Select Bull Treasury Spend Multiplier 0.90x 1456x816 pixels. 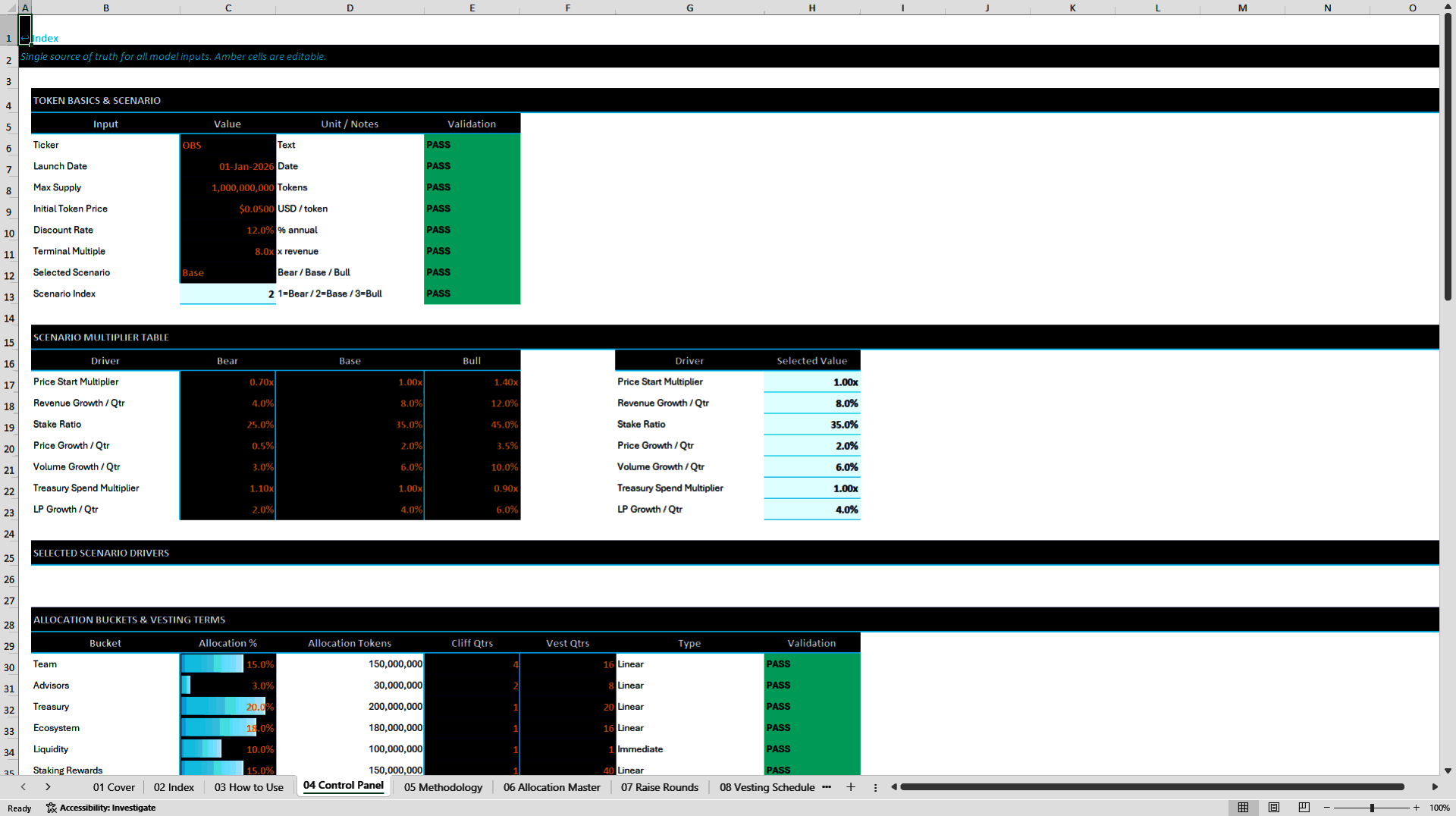click(472, 488)
